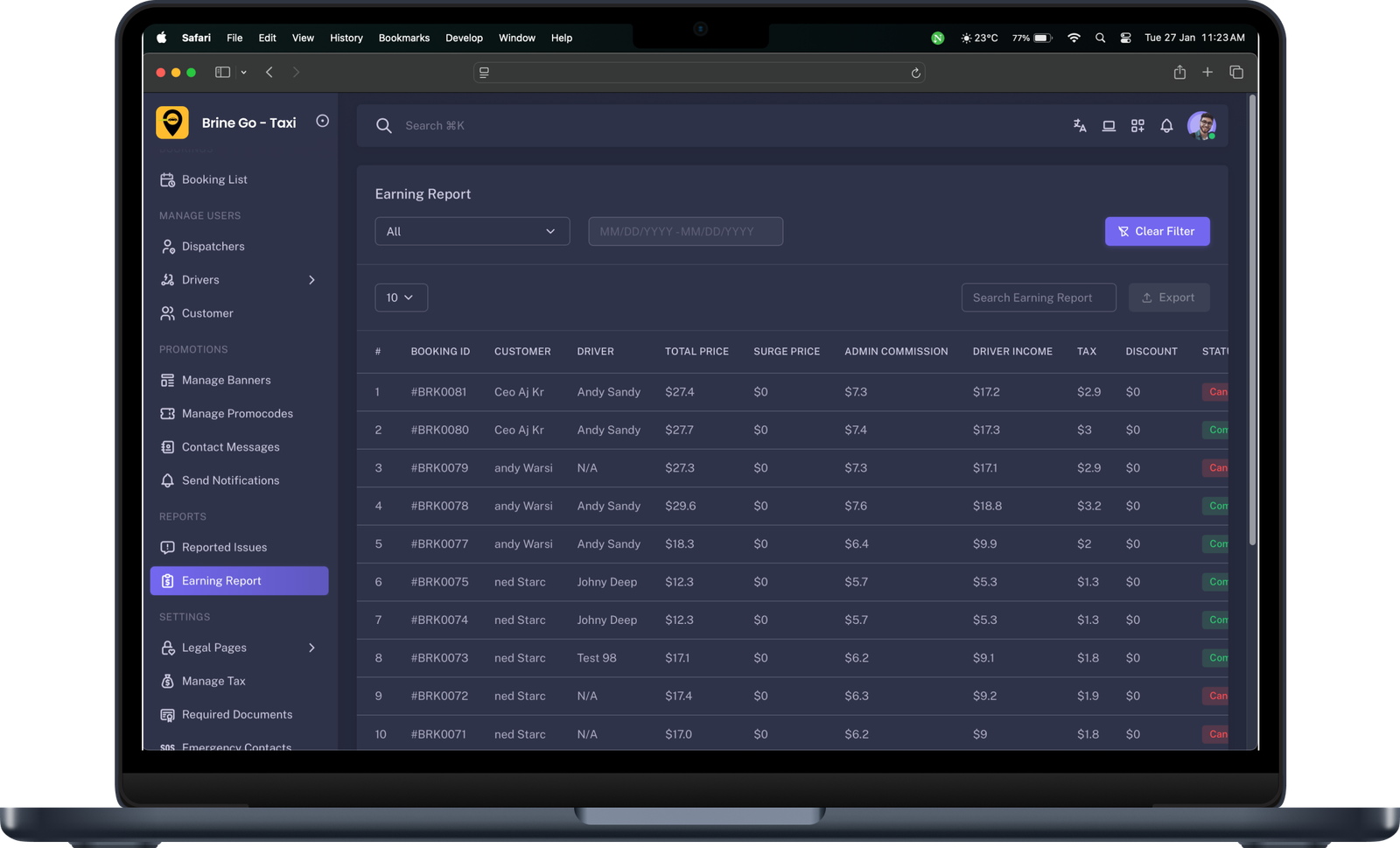1400x848 pixels.
Task: Click the Safari reload page icon
Action: 915,73
